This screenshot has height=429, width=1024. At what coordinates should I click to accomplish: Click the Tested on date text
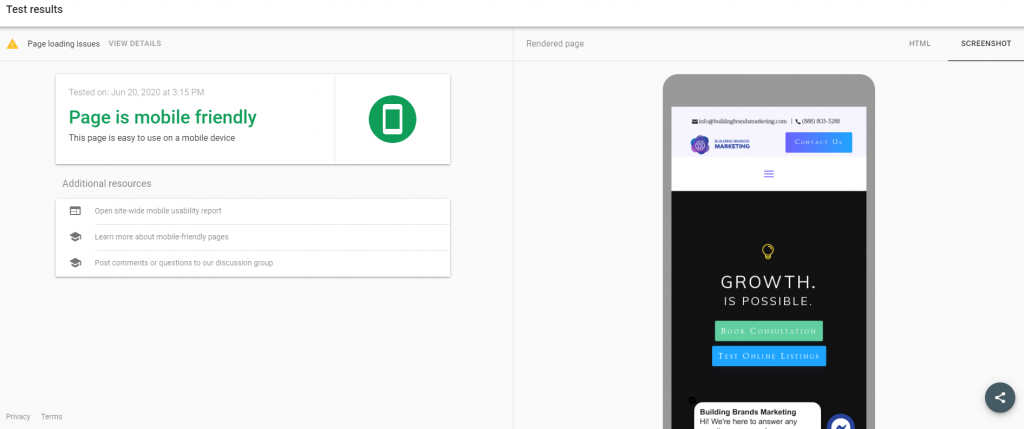136,93
